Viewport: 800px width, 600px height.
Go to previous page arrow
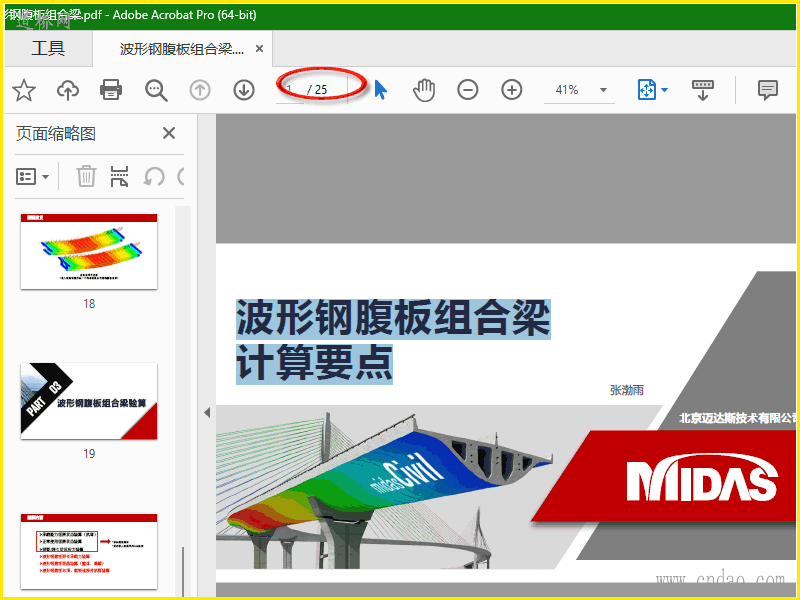200,90
